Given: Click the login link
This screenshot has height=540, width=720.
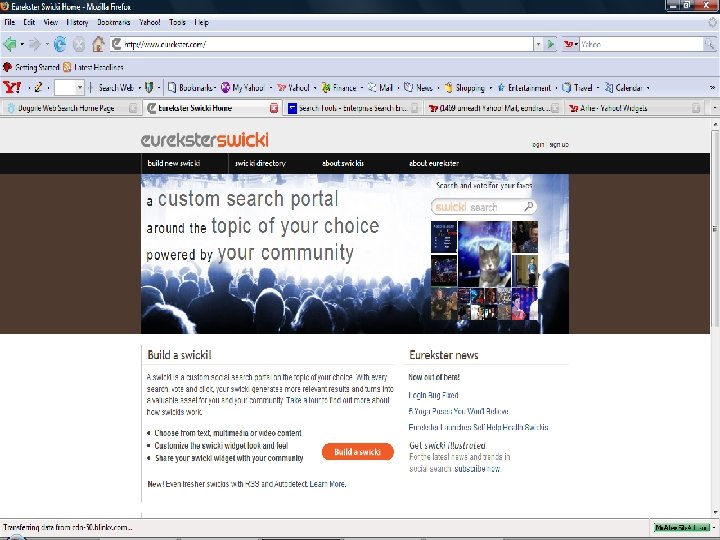Looking at the screenshot, I should click(538, 145).
